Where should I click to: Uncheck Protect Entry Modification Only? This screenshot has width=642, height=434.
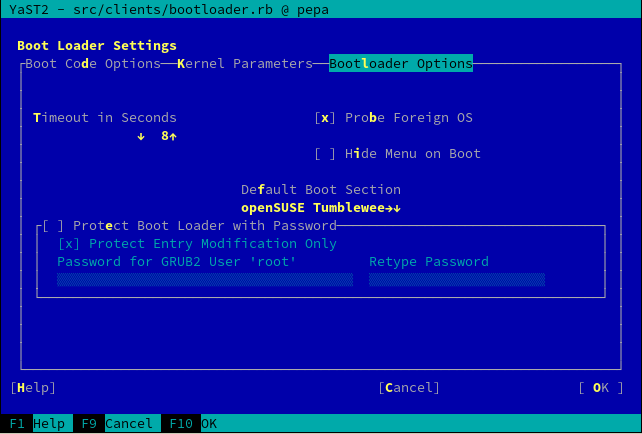69,244
